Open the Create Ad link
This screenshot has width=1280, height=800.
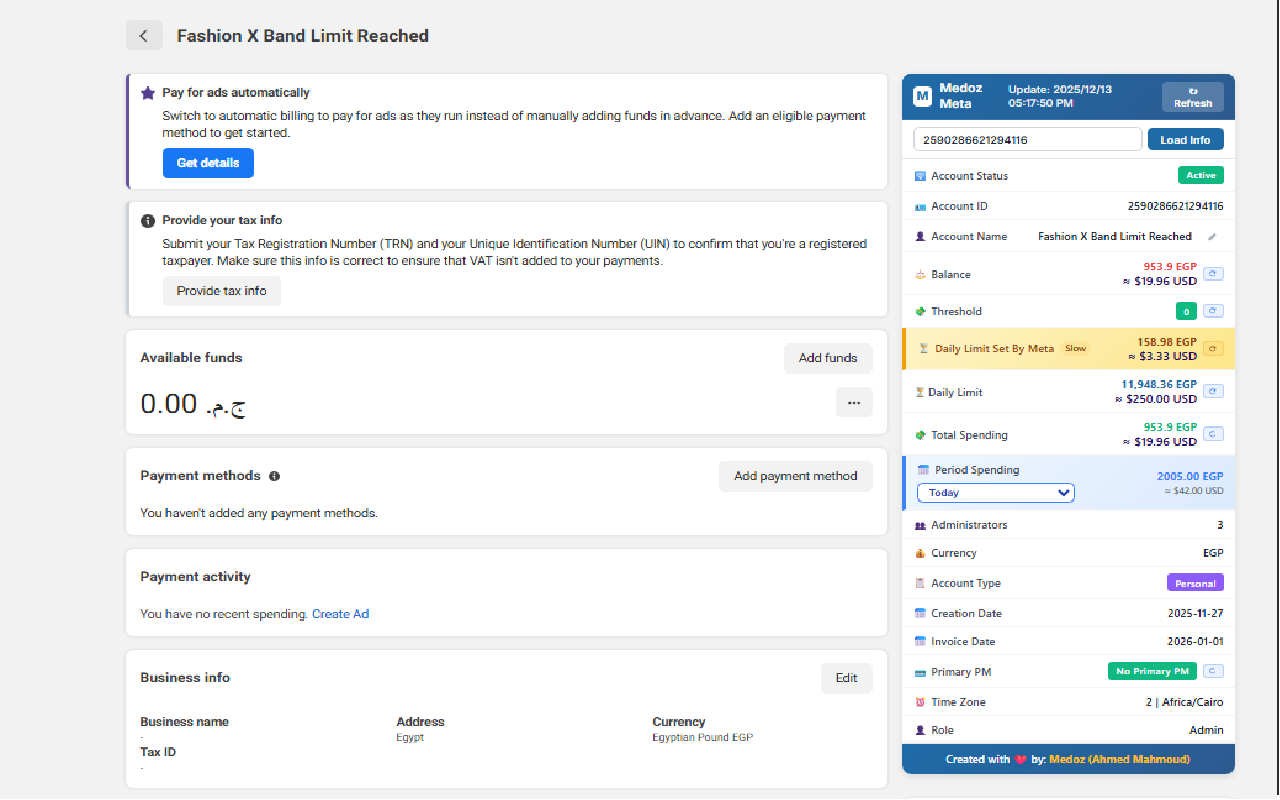(340, 614)
